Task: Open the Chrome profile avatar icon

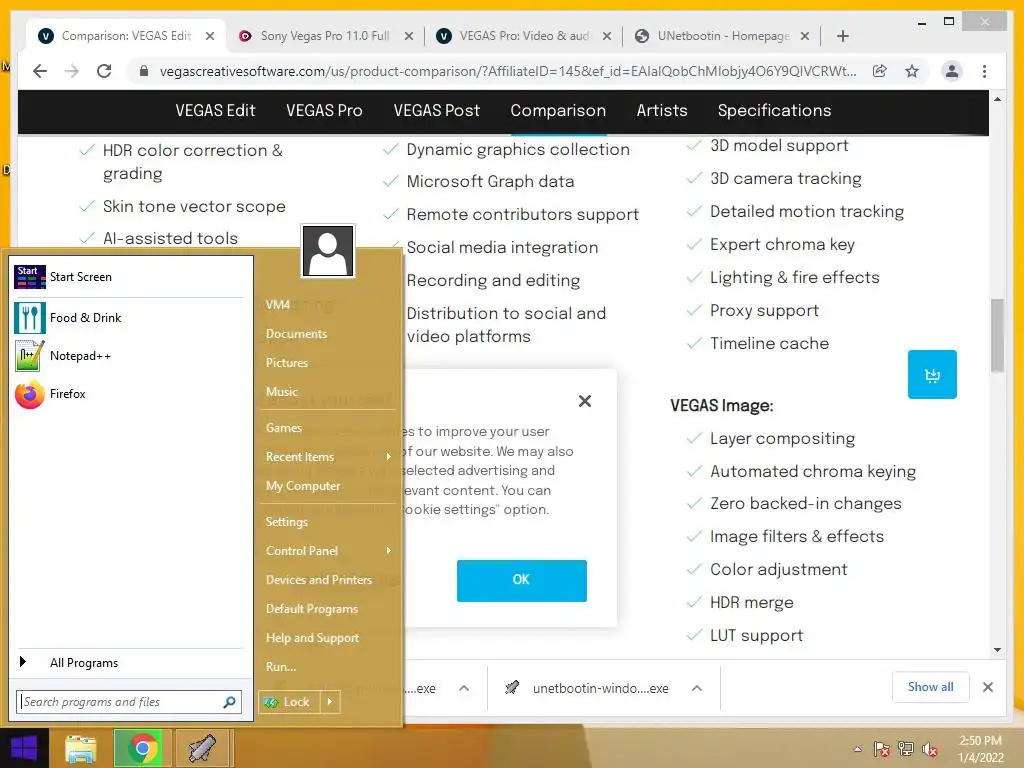Action: [952, 71]
